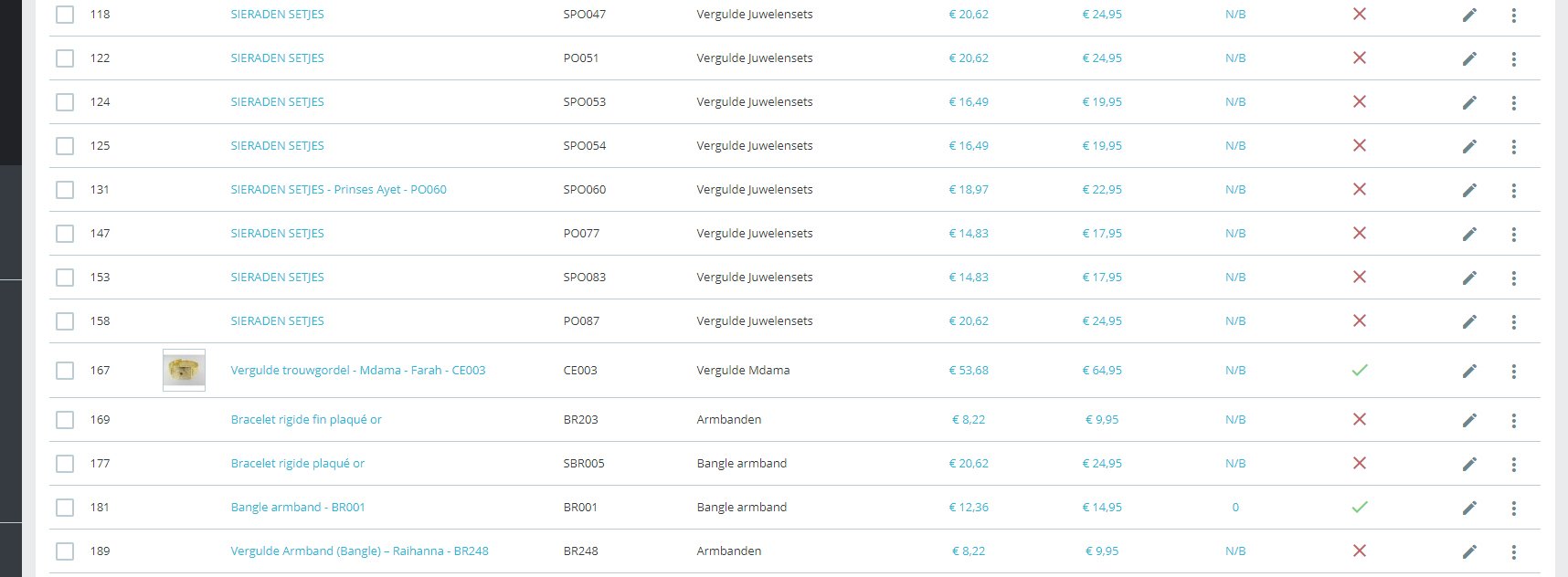Toggle status checkmark of product 181
The width and height of the screenshot is (1568, 577).
[x=1360, y=508]
